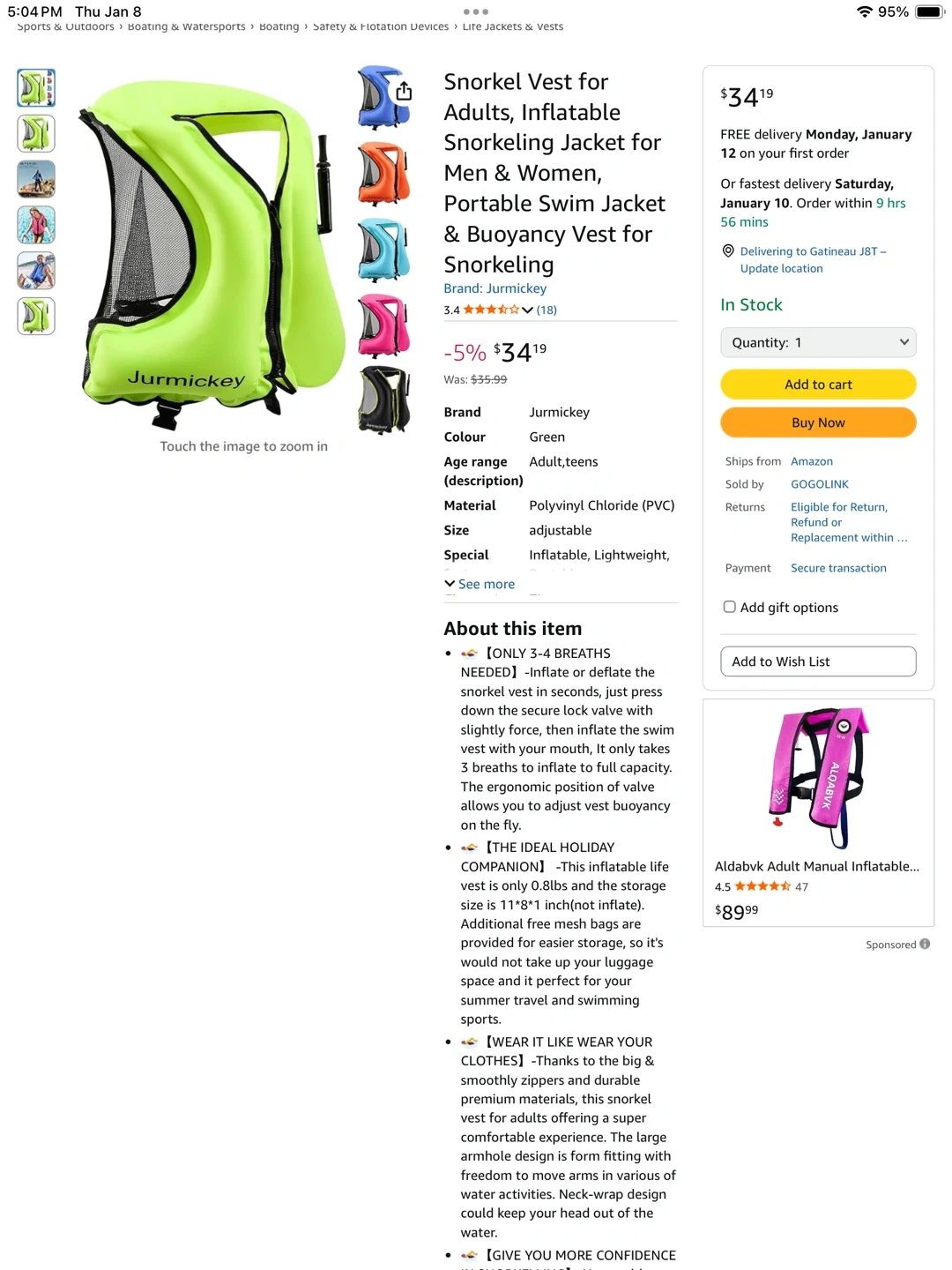Image resolution: width=952 pixels, height=1270 pixels.
Task: Expand the star rating breakdown chevron
Action: pyautogui.click(x=527, y=310)
